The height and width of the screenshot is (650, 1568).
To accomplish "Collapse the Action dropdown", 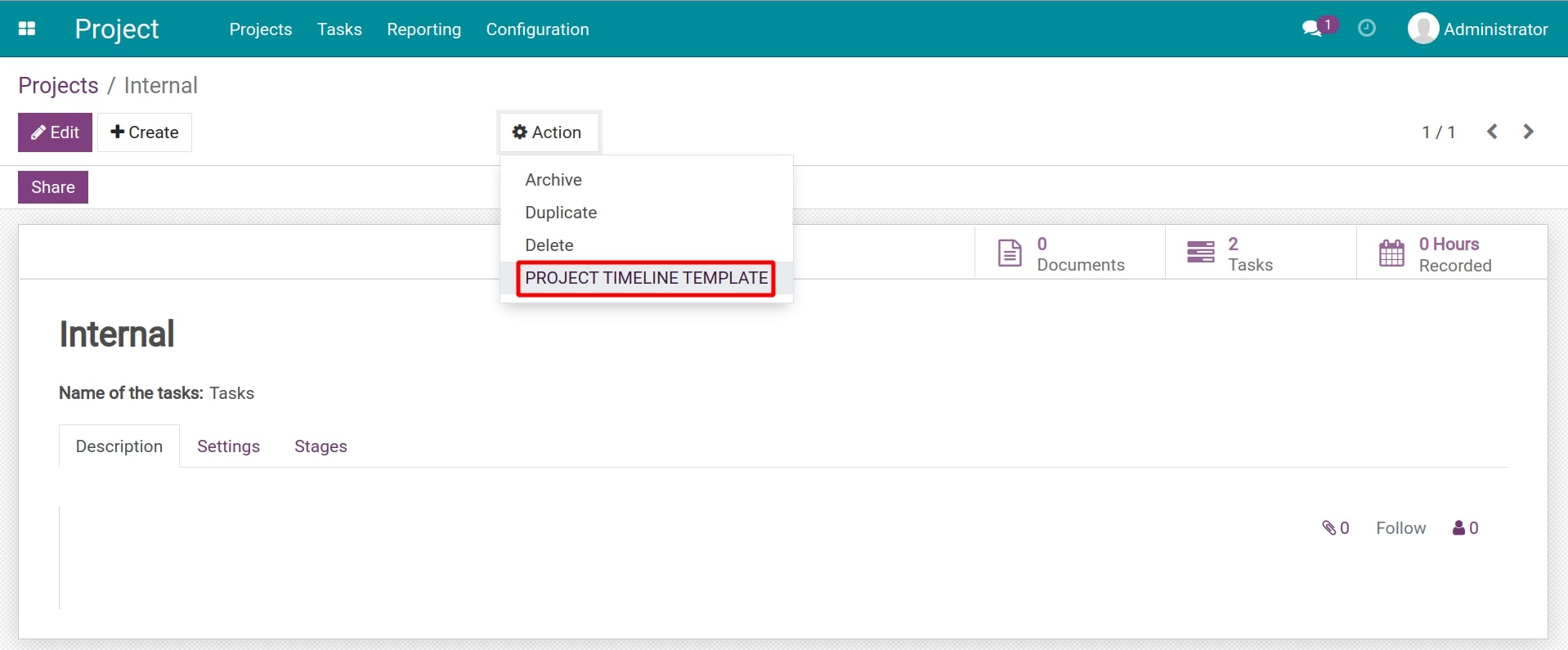I will click(549, 132).
